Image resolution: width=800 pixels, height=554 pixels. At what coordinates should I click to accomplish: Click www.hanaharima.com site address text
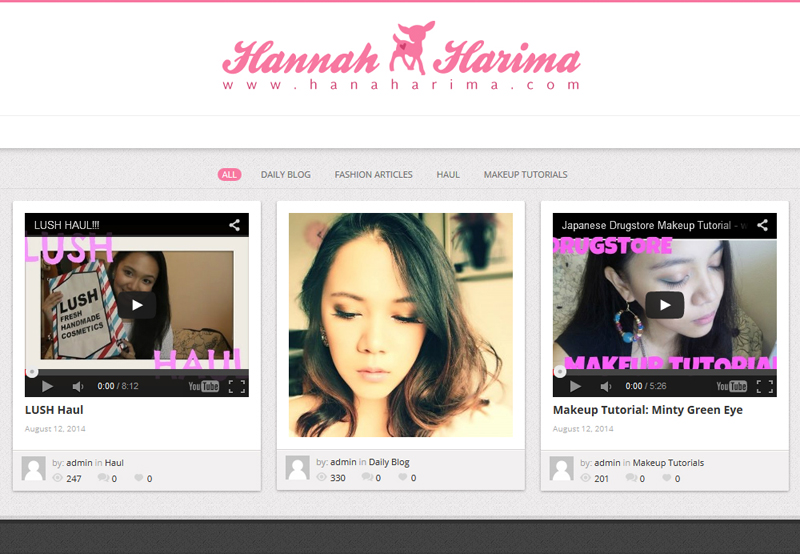(x=402, y=85)
